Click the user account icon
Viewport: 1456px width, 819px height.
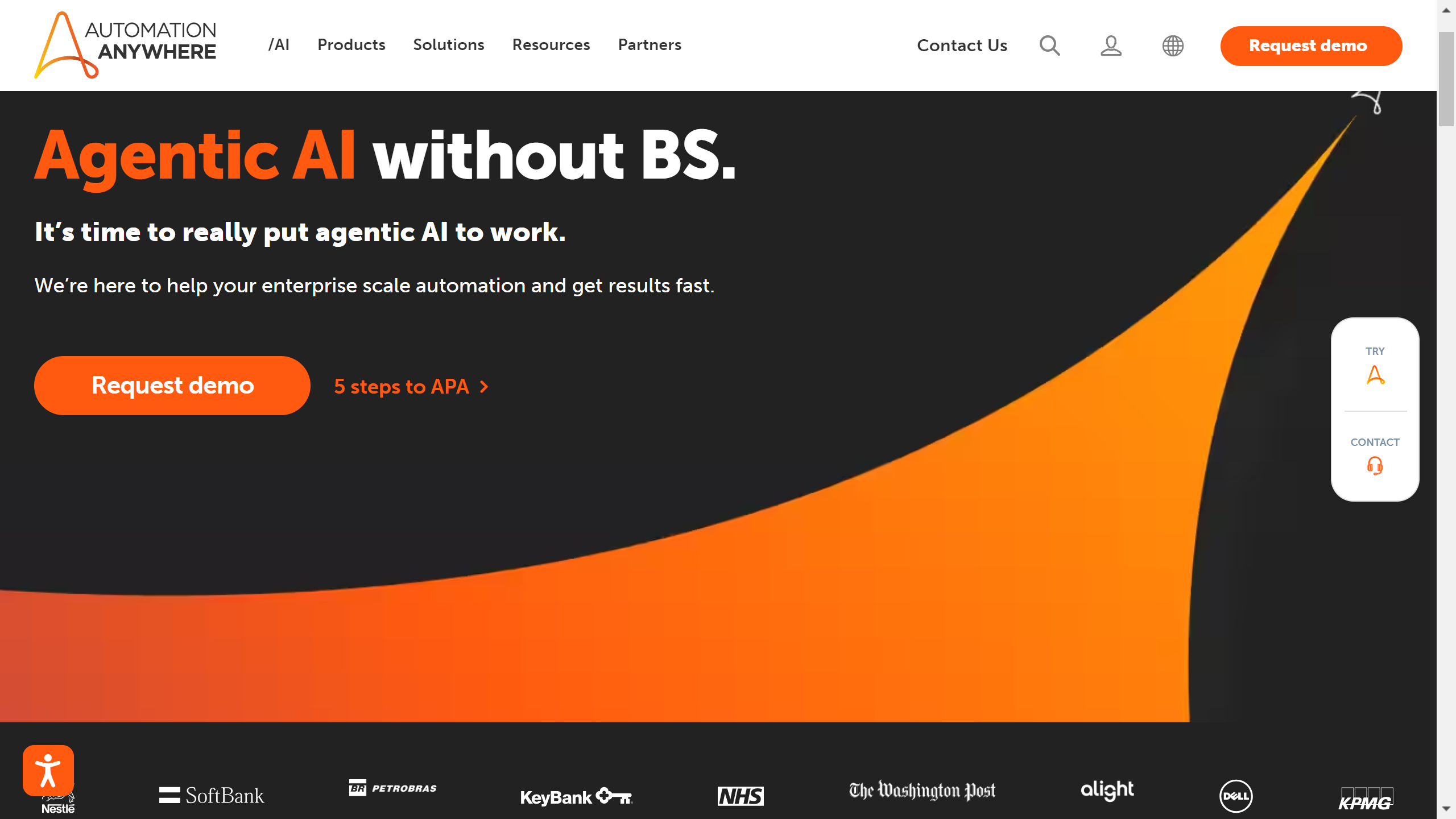coord(1110,45)
